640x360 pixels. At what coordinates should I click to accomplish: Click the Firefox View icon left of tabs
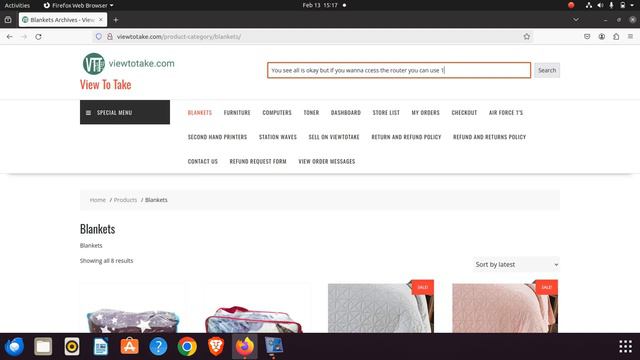point(8,20)
